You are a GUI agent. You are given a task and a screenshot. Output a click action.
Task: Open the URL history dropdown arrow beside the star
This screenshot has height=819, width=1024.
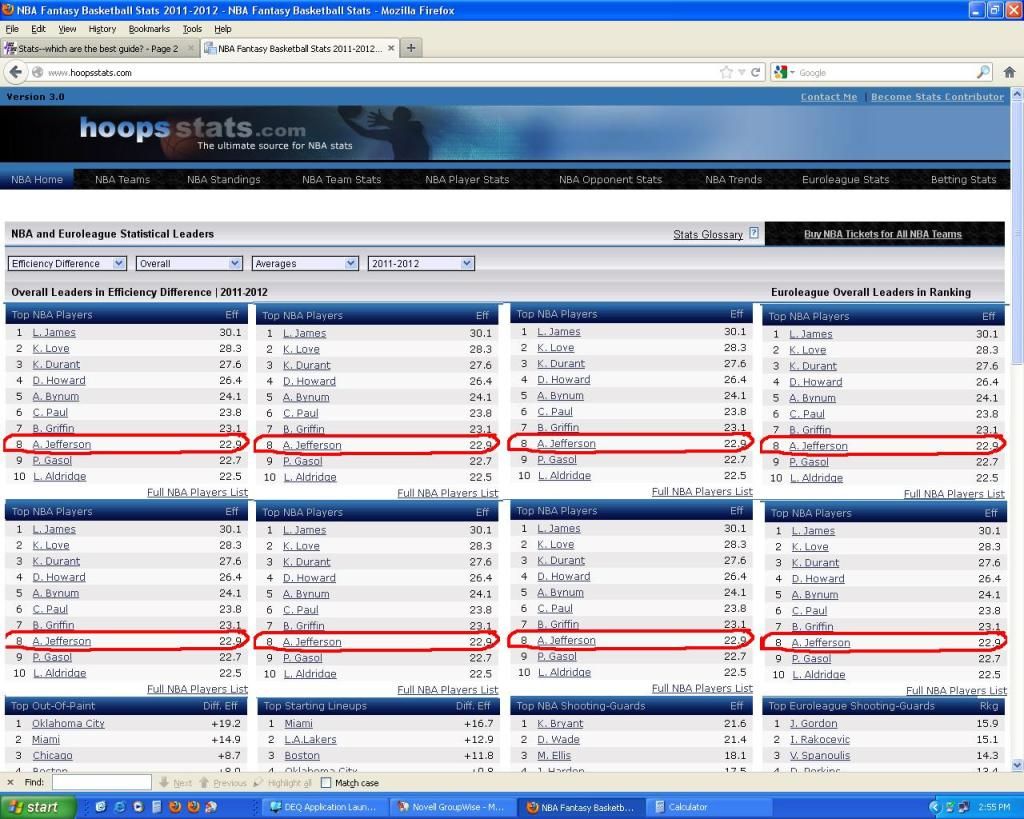[741, 72]
